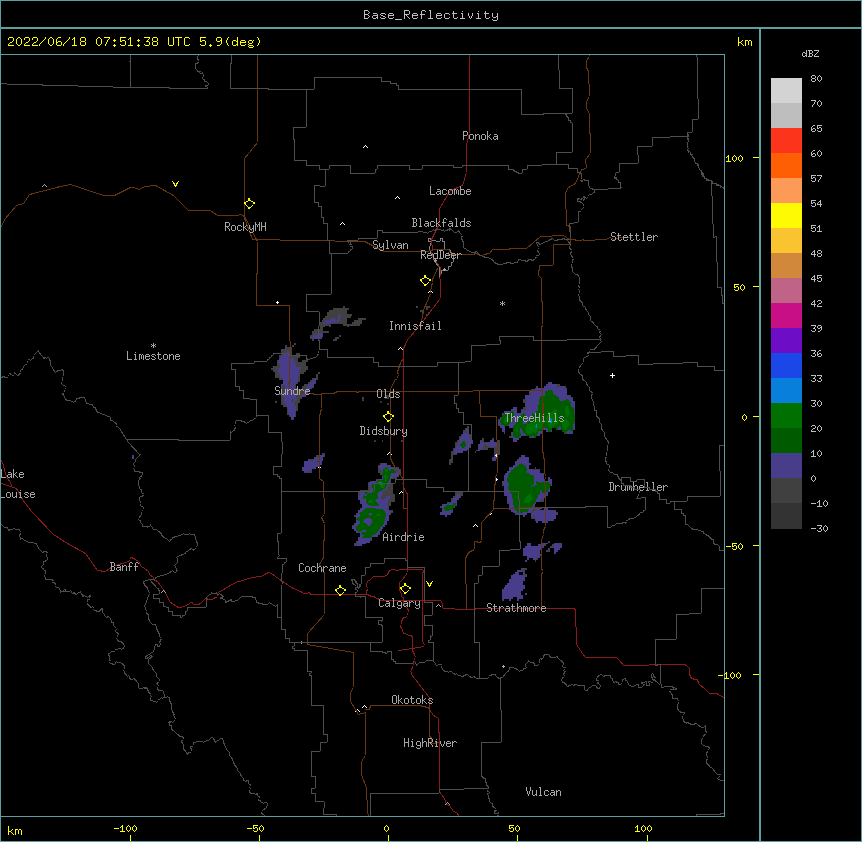Click the Base_Reflectivity title text

click(x=431, y=15)
